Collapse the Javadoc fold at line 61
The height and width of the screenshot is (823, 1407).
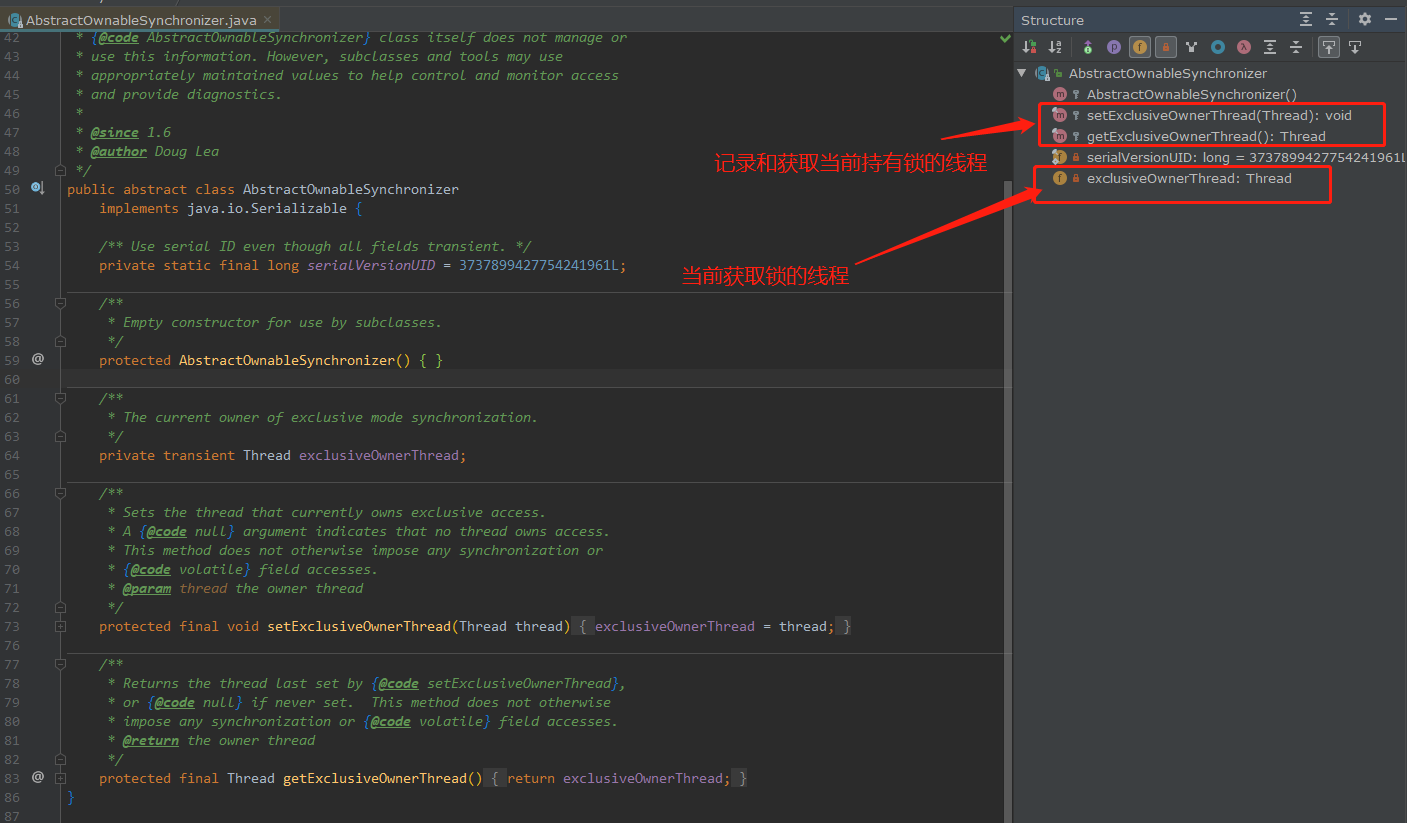tap(60, 398)
